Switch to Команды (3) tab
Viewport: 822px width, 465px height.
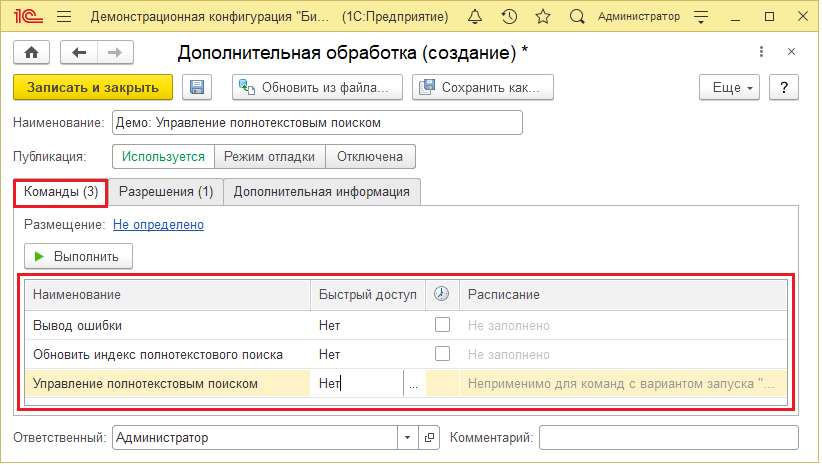pos(61,192)
